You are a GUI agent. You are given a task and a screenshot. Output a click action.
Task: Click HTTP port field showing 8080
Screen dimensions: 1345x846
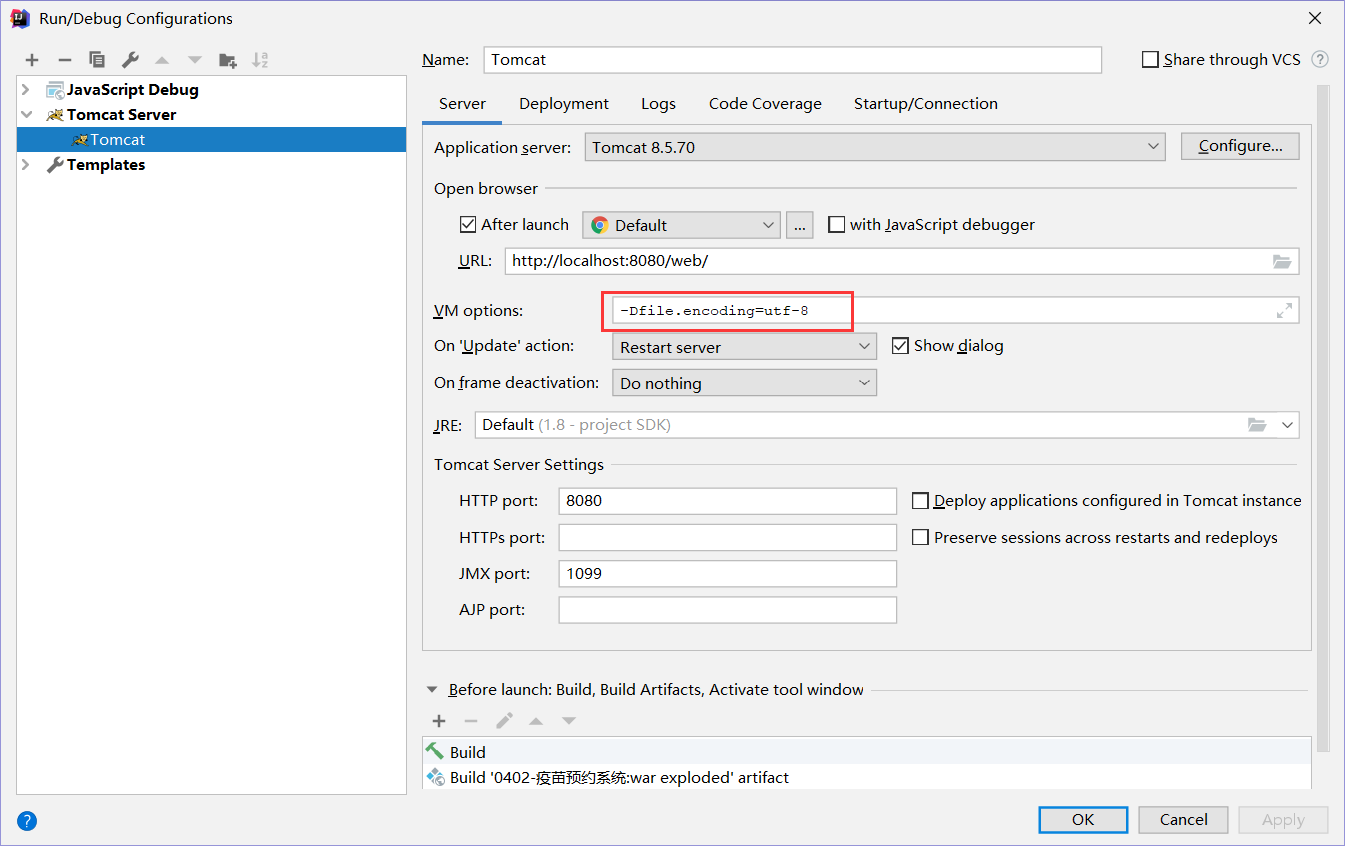(x=728, y=501)
